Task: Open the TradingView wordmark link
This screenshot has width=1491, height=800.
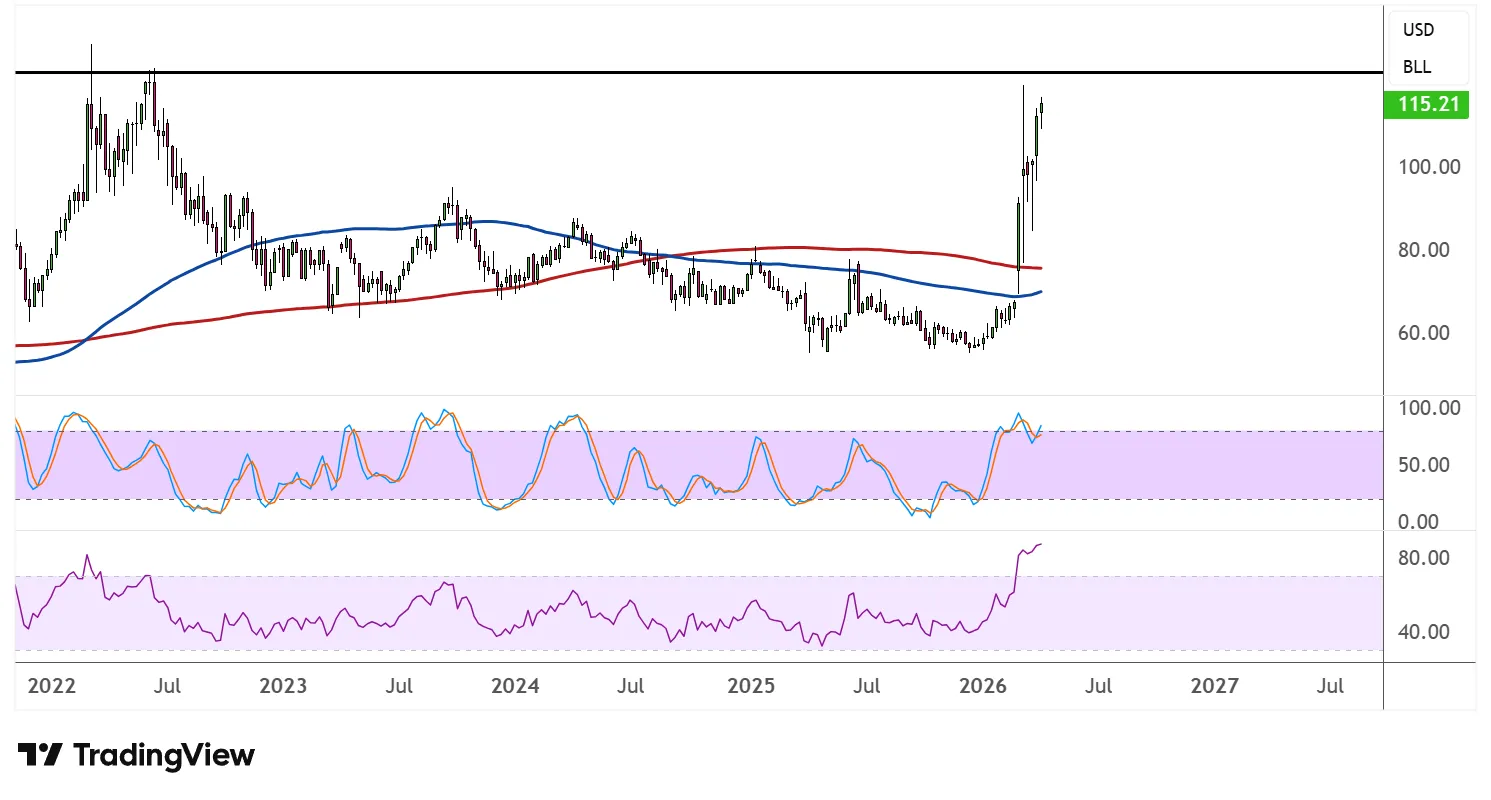Action: click(x=165, y=755)
